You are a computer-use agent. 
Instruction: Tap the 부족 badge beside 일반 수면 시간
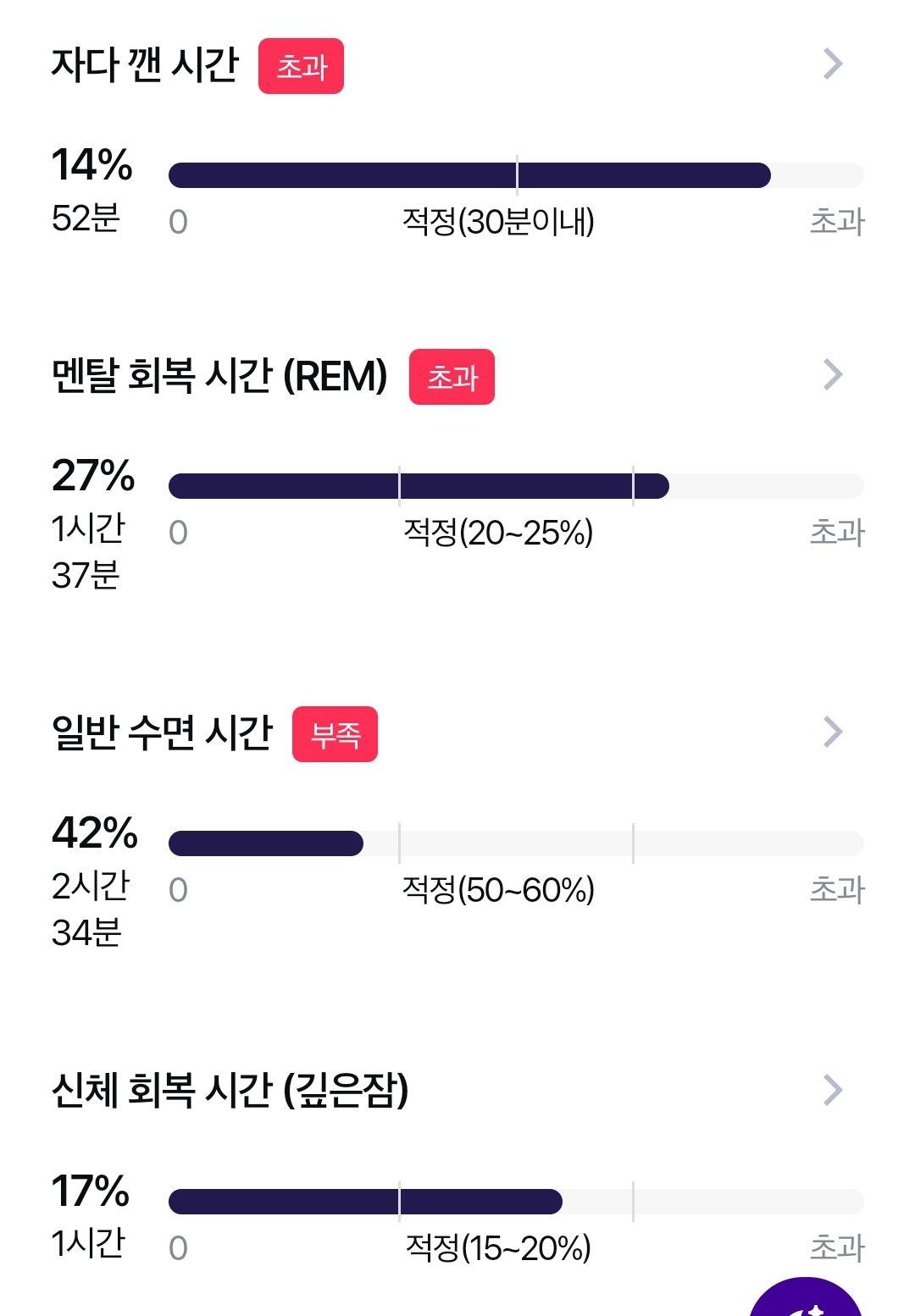335,734
